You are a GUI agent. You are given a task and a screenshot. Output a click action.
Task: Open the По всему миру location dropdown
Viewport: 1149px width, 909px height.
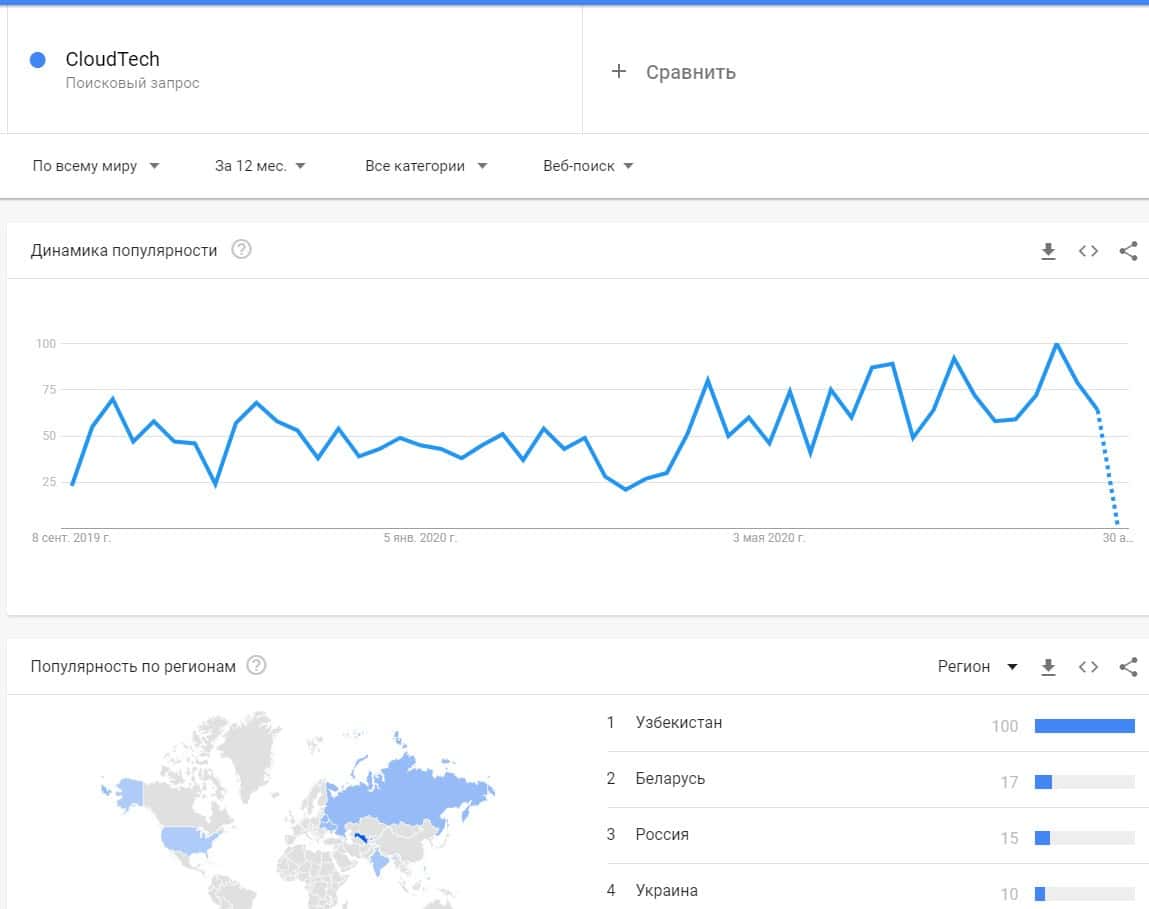96,166
